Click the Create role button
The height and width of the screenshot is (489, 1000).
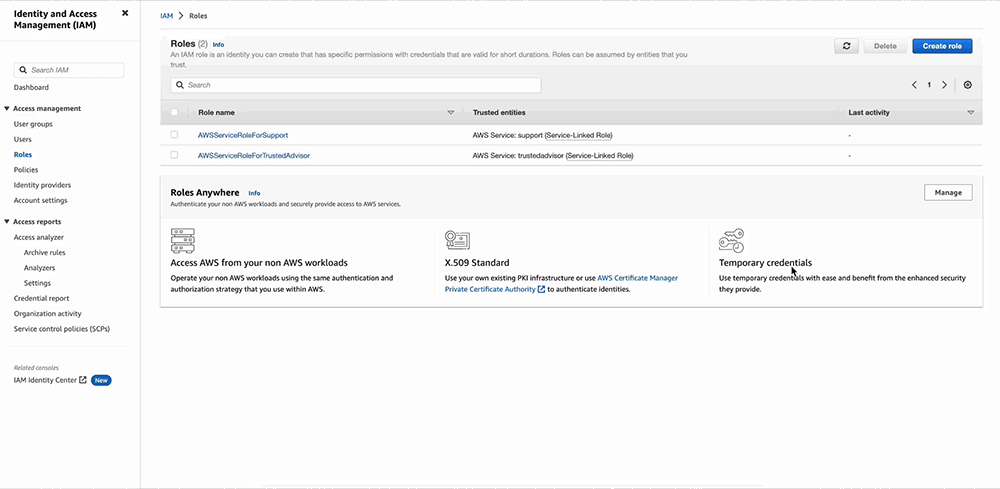point(942,46)
